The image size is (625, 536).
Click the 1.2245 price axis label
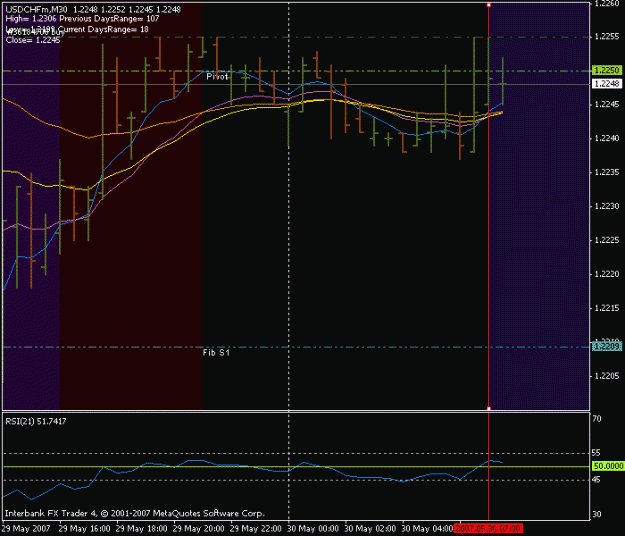[x=607, y=104]
